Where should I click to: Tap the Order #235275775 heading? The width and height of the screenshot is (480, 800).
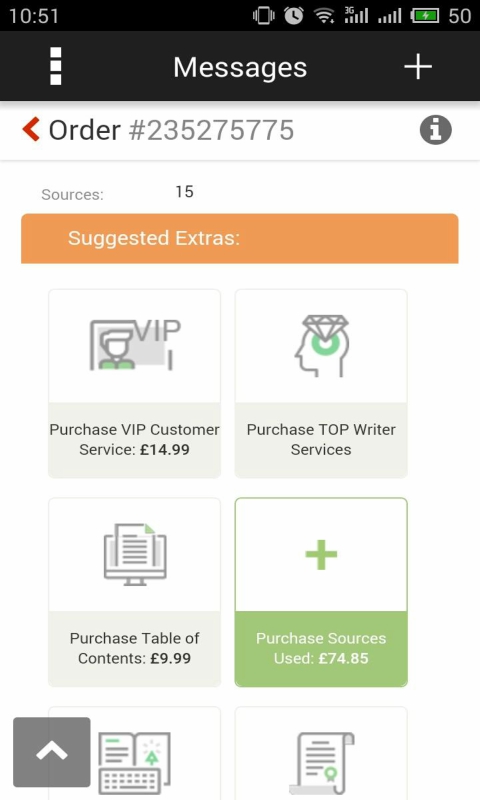[171, 130]
